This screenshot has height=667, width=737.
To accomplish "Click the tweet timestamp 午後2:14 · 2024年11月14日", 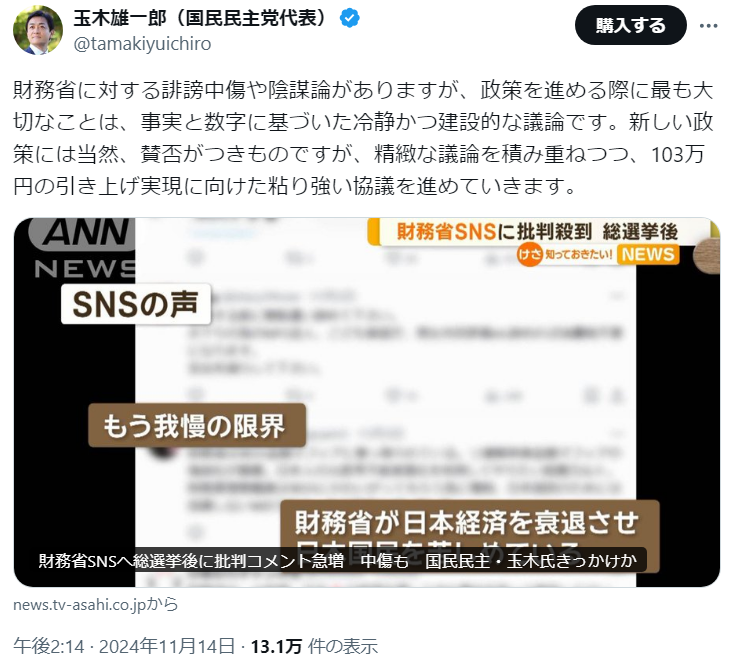I will [124, 646].
